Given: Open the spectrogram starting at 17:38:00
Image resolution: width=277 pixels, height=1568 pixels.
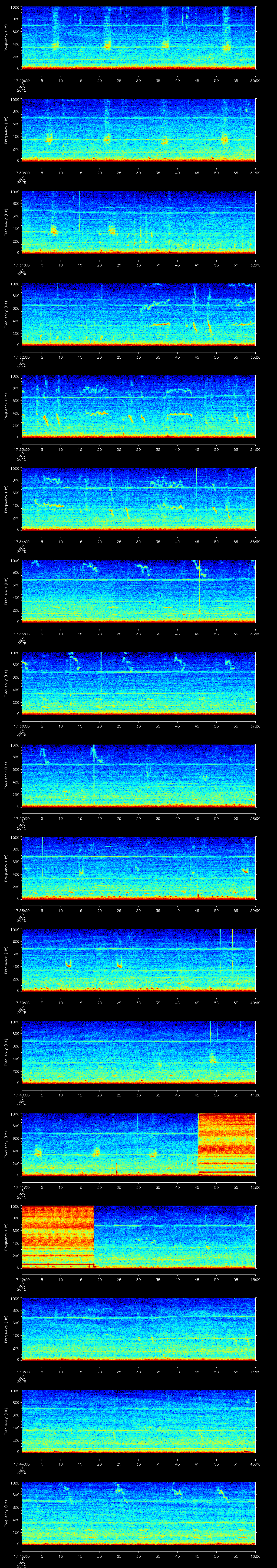Looking at the screenshot, I should click(x=138, y=868).
